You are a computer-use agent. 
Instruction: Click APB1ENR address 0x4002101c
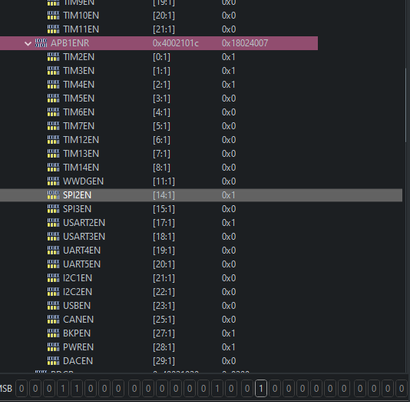[x=176, y=43]
